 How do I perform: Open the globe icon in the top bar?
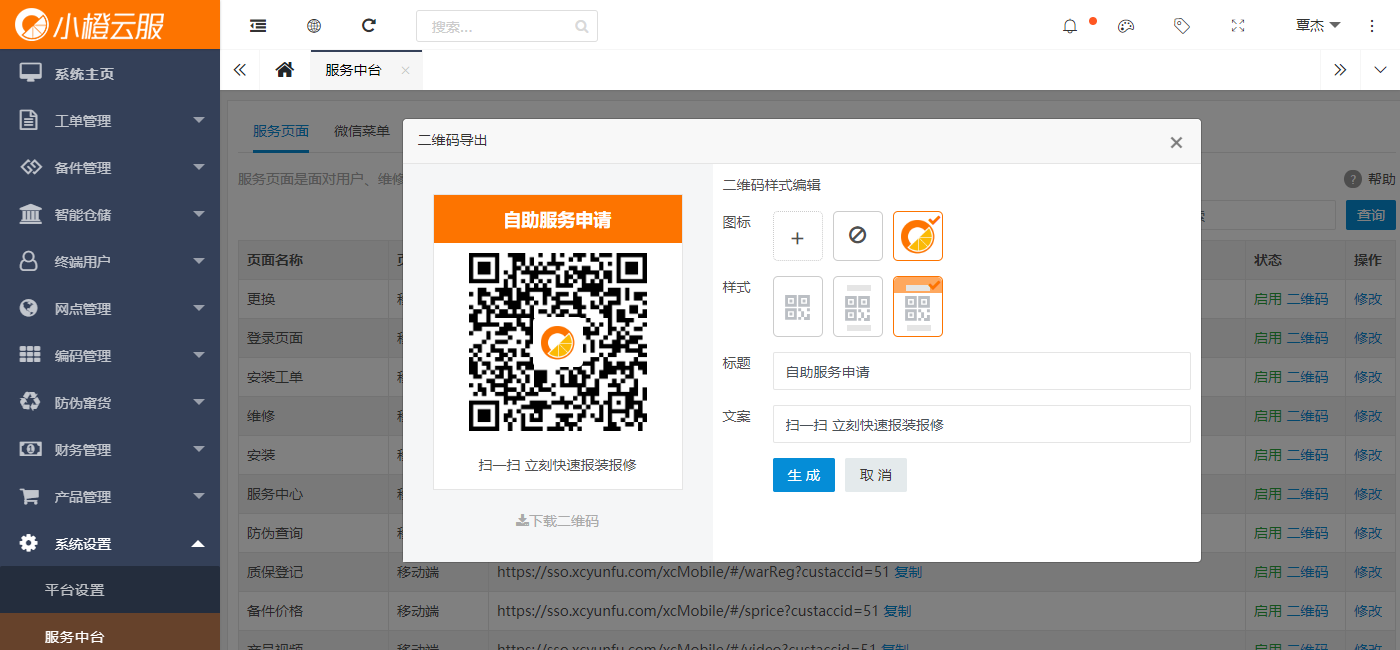(314, 26)
